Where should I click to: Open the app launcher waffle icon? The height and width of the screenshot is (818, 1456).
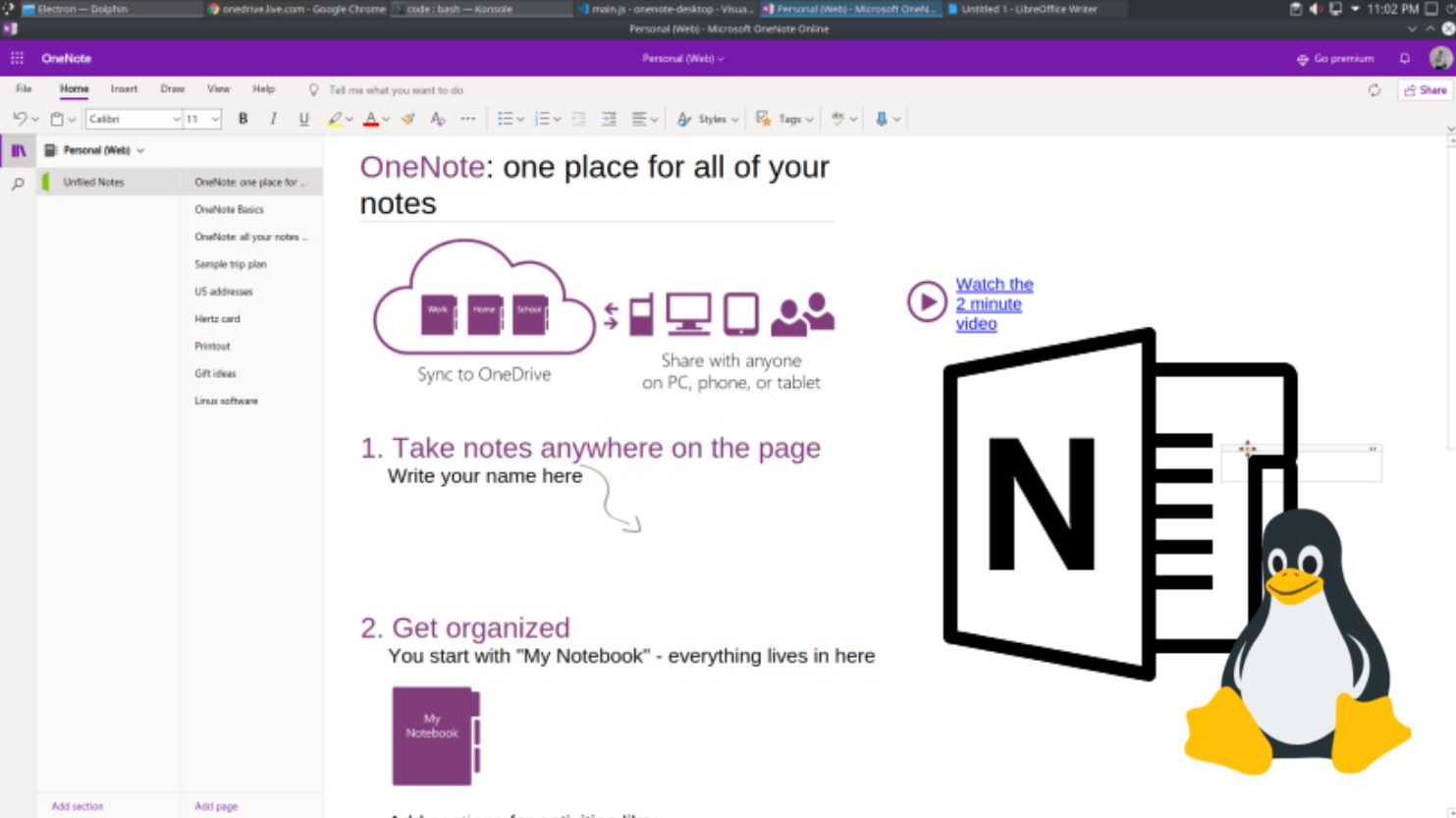coord(17,58)
